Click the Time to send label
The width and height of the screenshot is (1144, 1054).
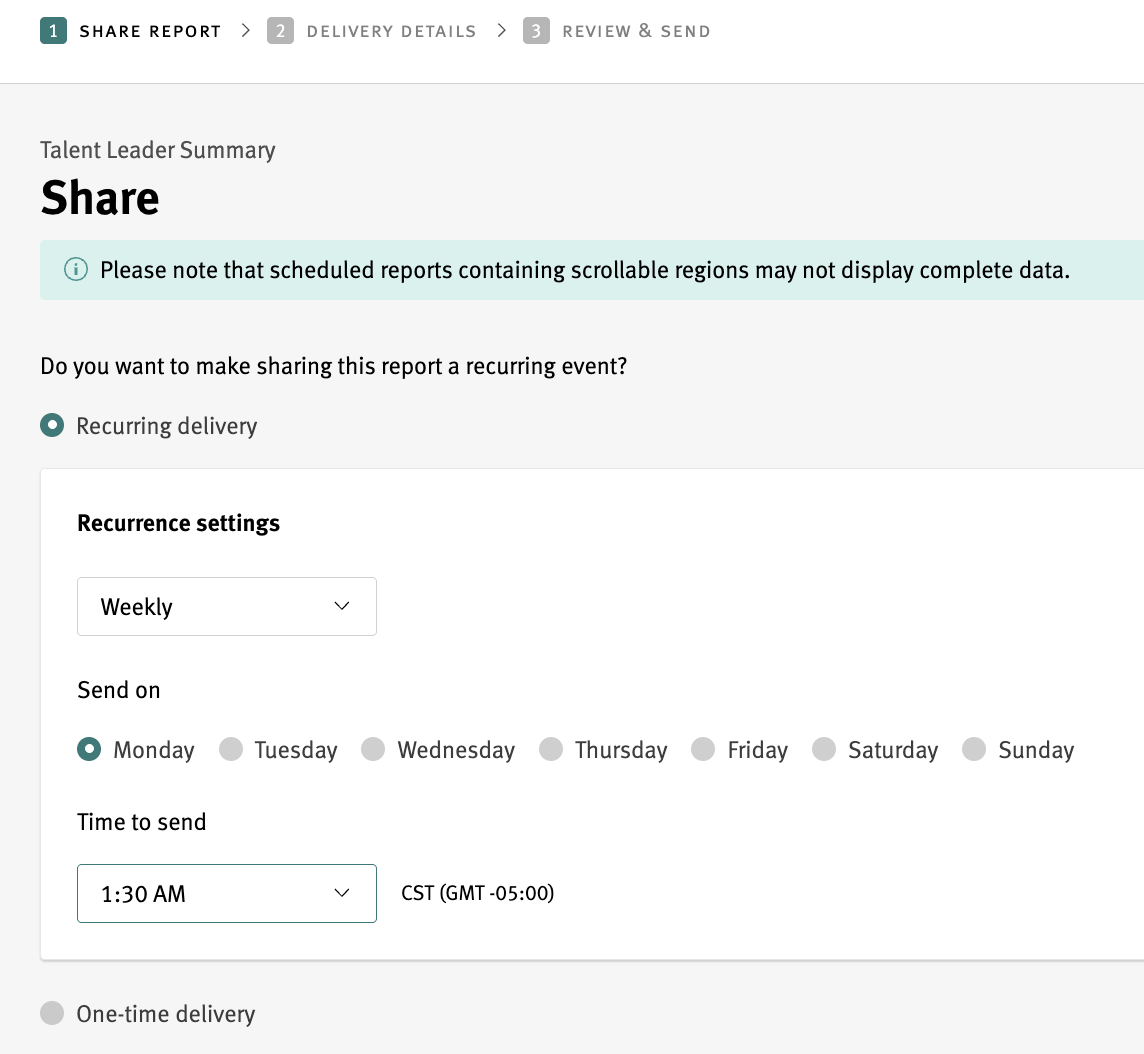click(142, 822)
